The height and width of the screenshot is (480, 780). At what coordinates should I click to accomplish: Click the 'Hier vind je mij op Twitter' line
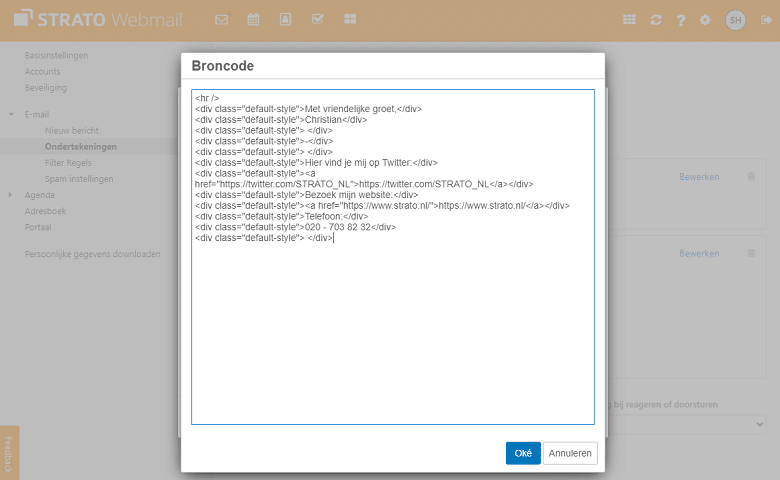coord(316,163)
